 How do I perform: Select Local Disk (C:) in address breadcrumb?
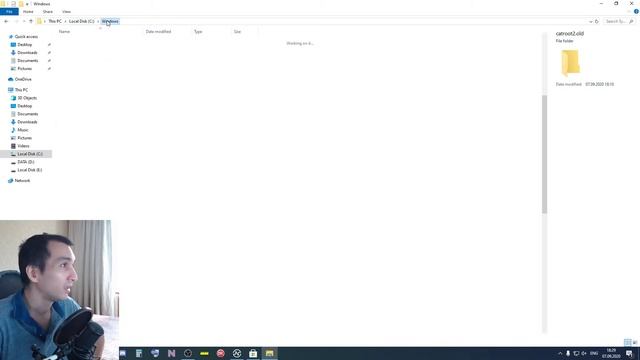click(81, 21)
